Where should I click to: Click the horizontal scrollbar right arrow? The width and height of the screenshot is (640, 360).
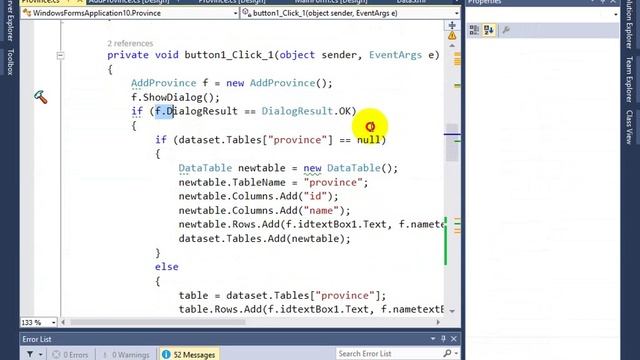(438, 322)
